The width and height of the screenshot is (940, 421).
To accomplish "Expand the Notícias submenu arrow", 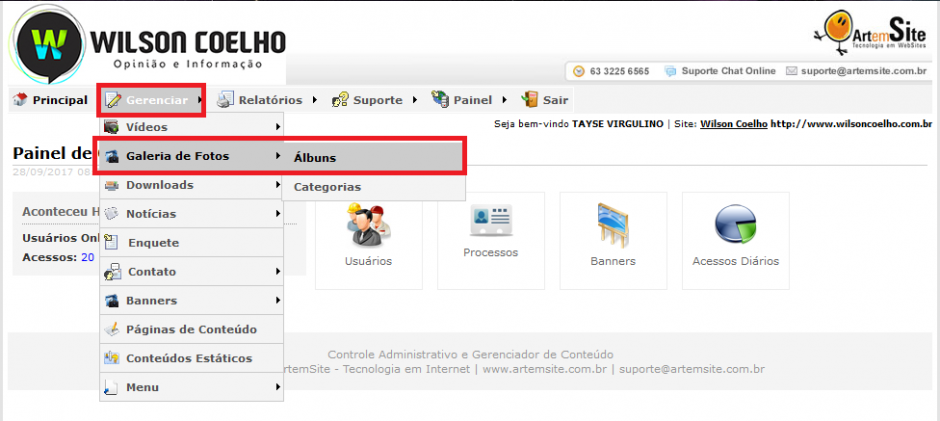I will [278, 213].
